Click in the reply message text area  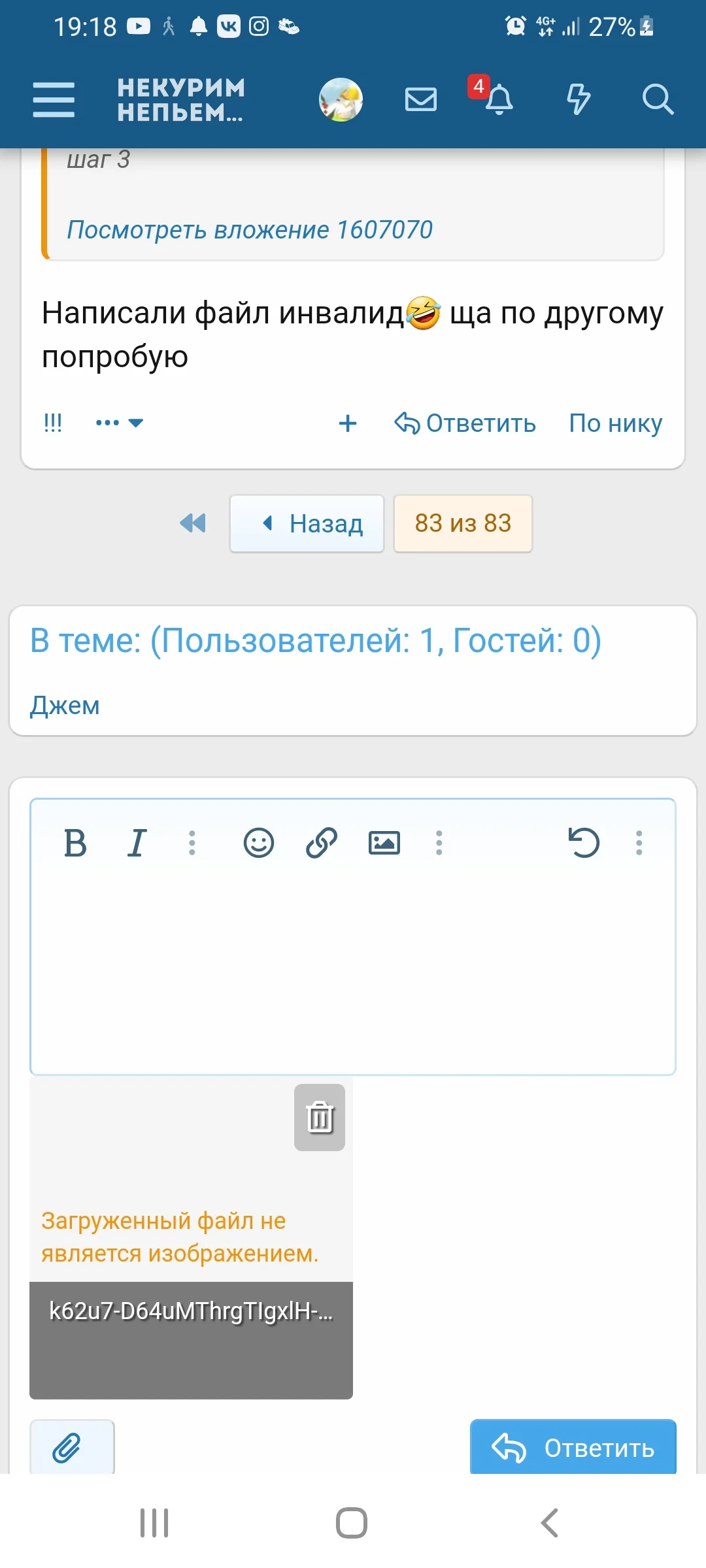point(353,973)
